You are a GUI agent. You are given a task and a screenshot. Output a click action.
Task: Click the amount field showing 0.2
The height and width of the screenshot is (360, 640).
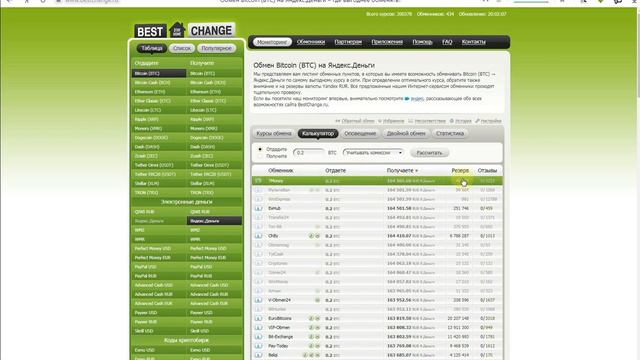point(308,153)
